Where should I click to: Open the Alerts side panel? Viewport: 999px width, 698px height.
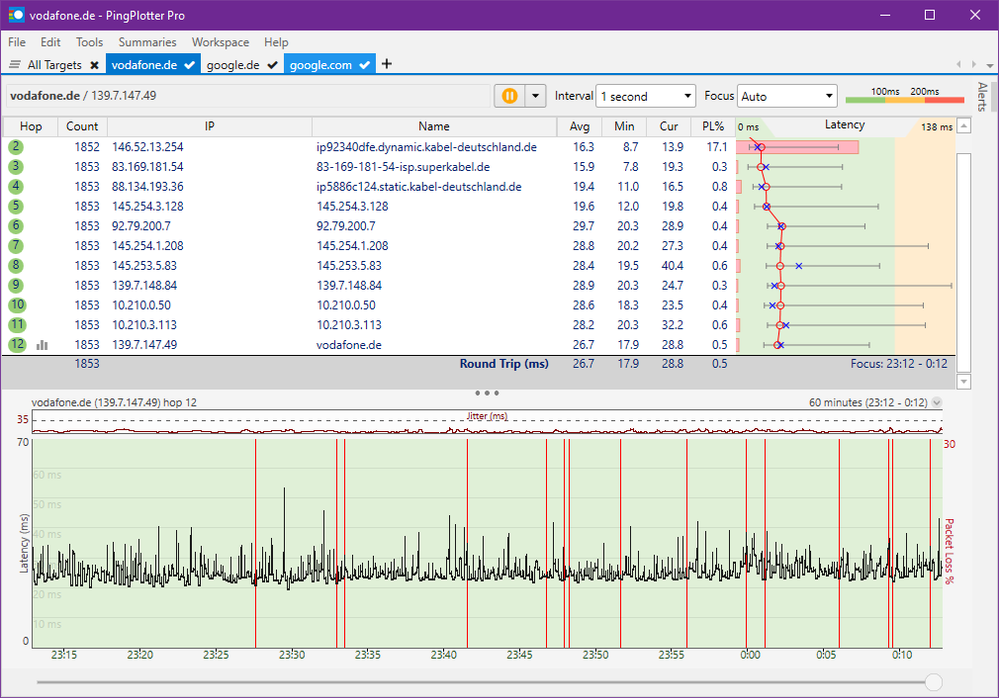pos(982,95)
